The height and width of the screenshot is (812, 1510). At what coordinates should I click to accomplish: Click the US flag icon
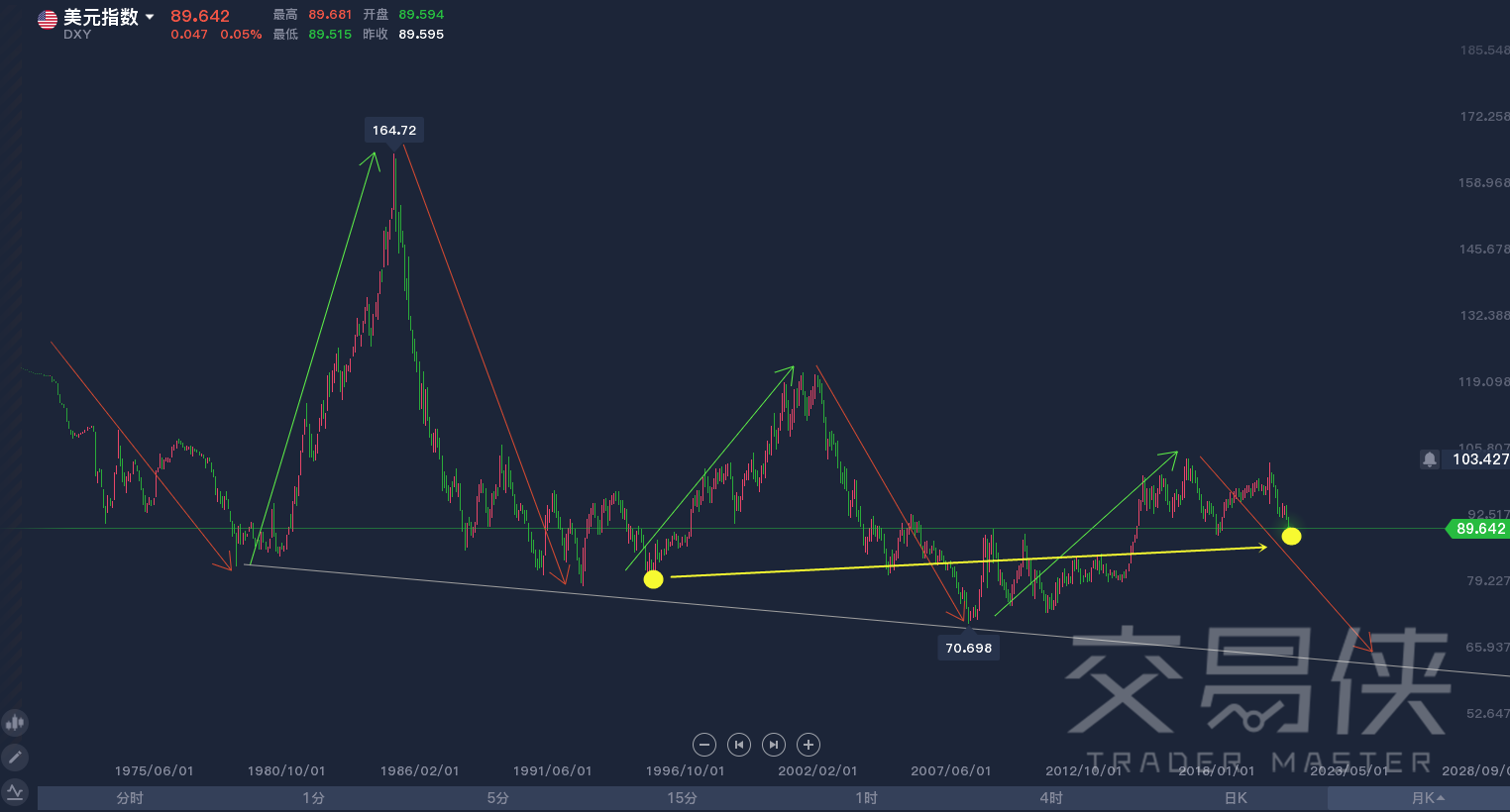pyautogui.click(x=48, y=19)
